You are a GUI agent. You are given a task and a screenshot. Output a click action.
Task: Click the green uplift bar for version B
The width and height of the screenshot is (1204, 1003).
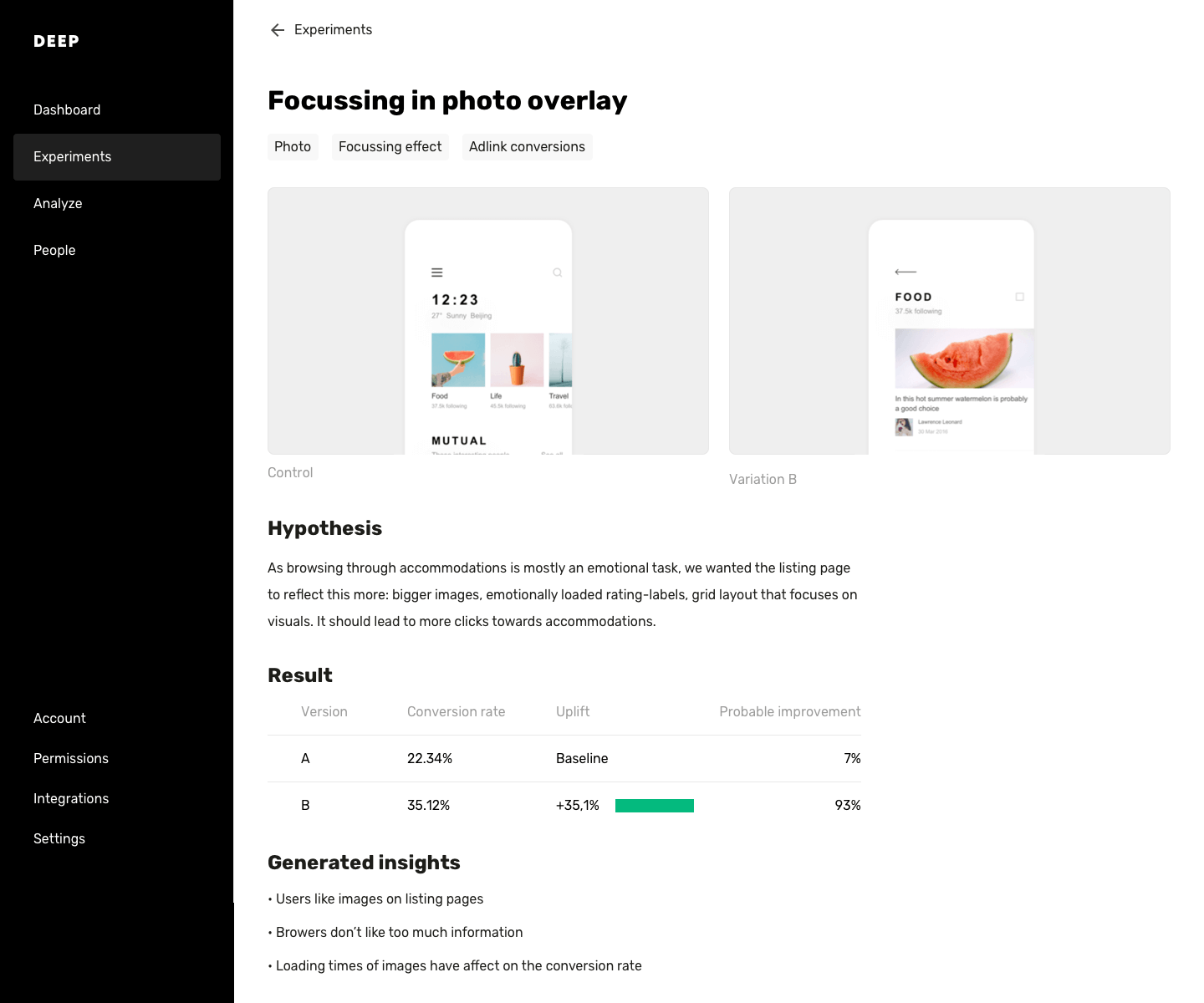click(x=654, y=806)
